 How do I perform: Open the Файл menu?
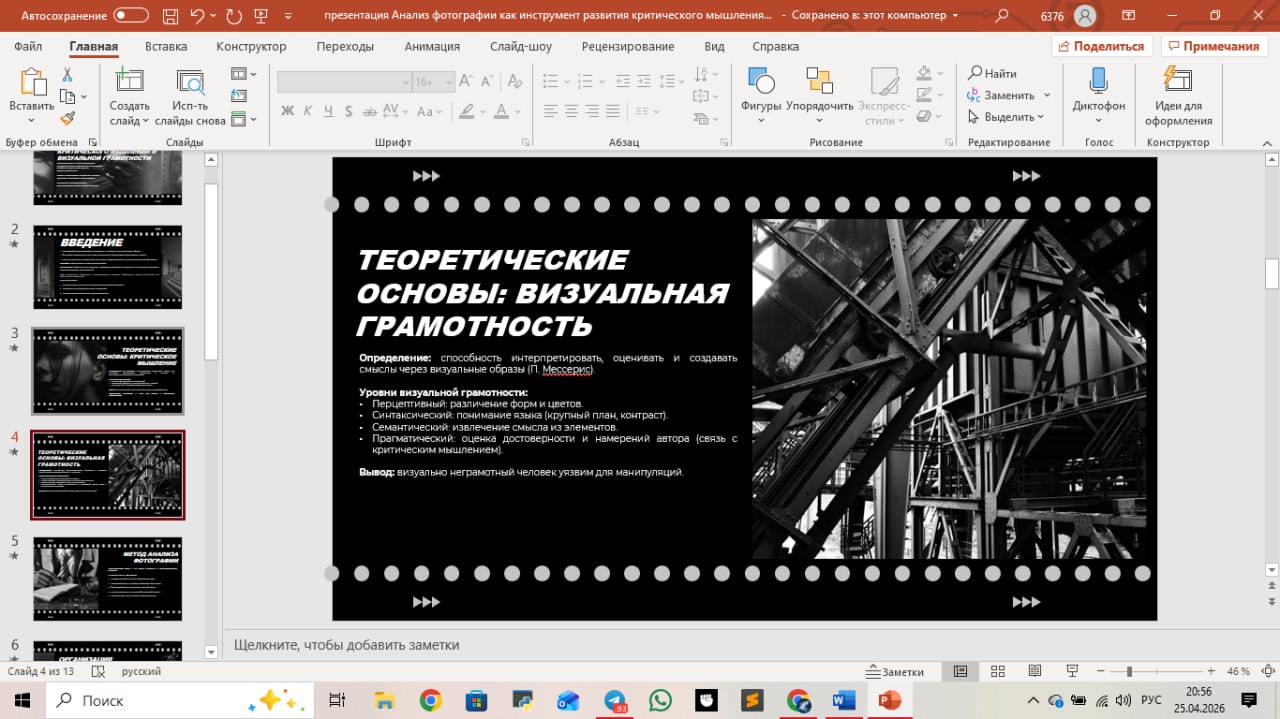[x=28, y=46]
